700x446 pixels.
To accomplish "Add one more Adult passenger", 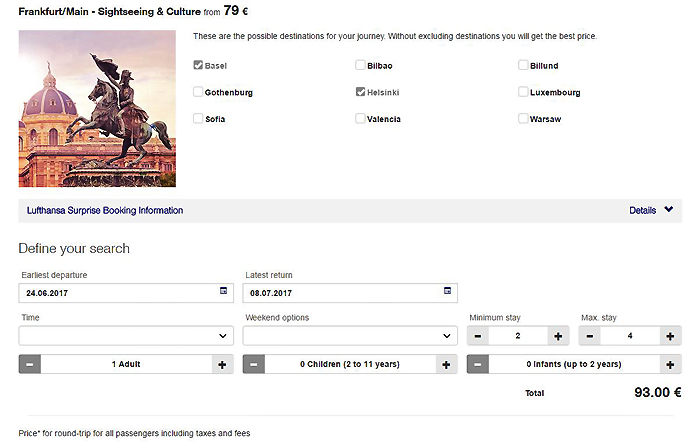I will [x=221, y=365].
